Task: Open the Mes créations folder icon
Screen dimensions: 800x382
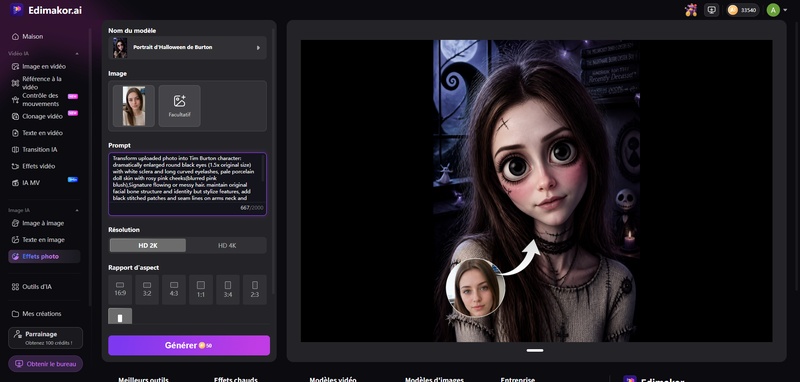Action: 15,314
